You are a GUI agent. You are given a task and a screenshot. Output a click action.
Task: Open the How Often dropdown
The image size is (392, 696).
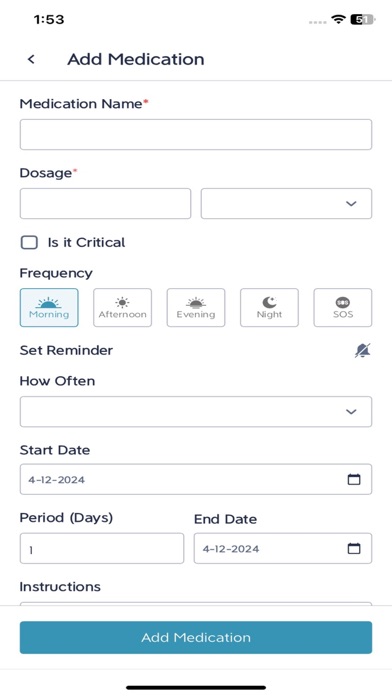coord(196,411)
